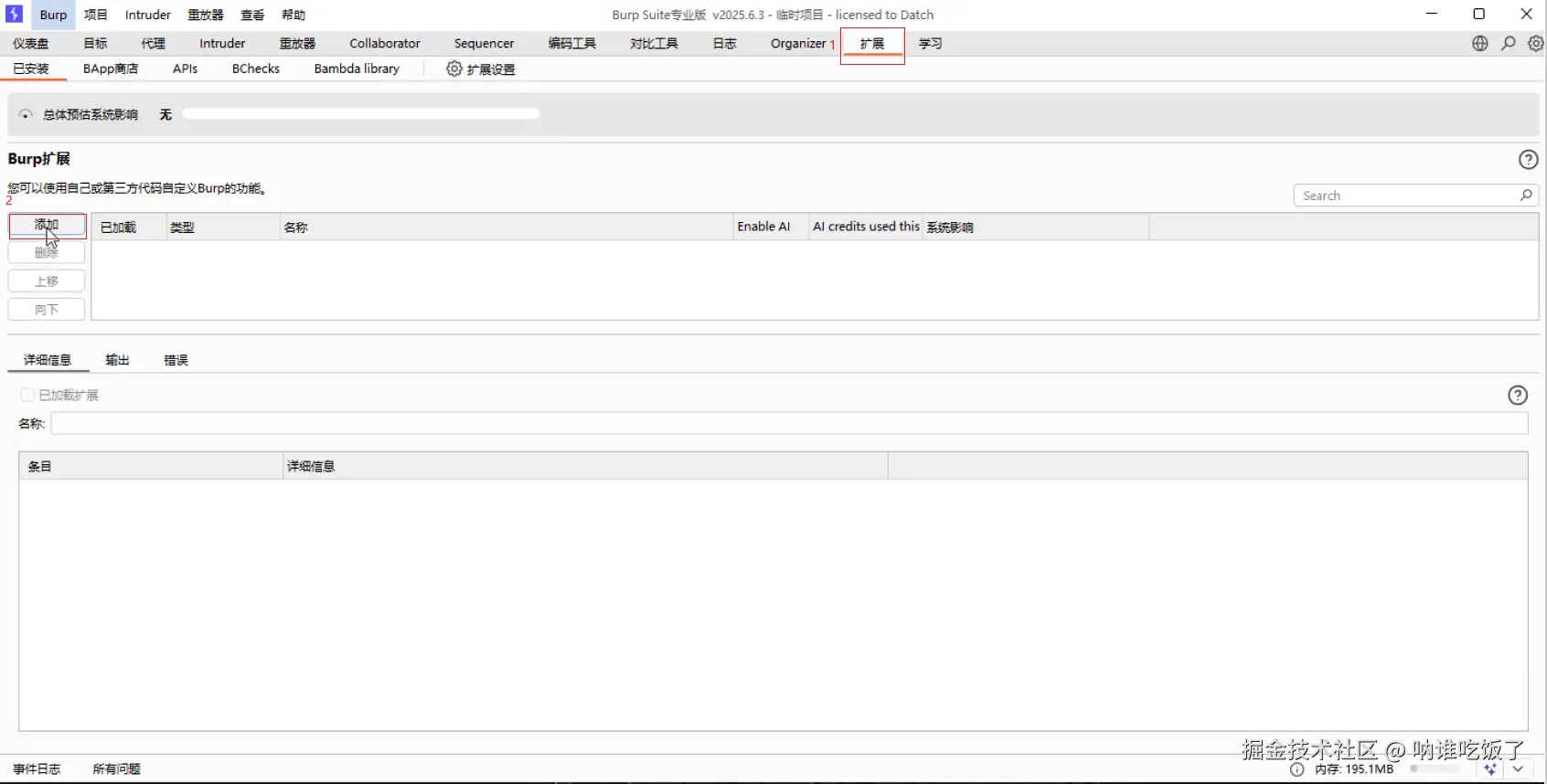Screen dimensions: 1547x784
Task: Open the 项目 menu
Action: tap(95, 15)
